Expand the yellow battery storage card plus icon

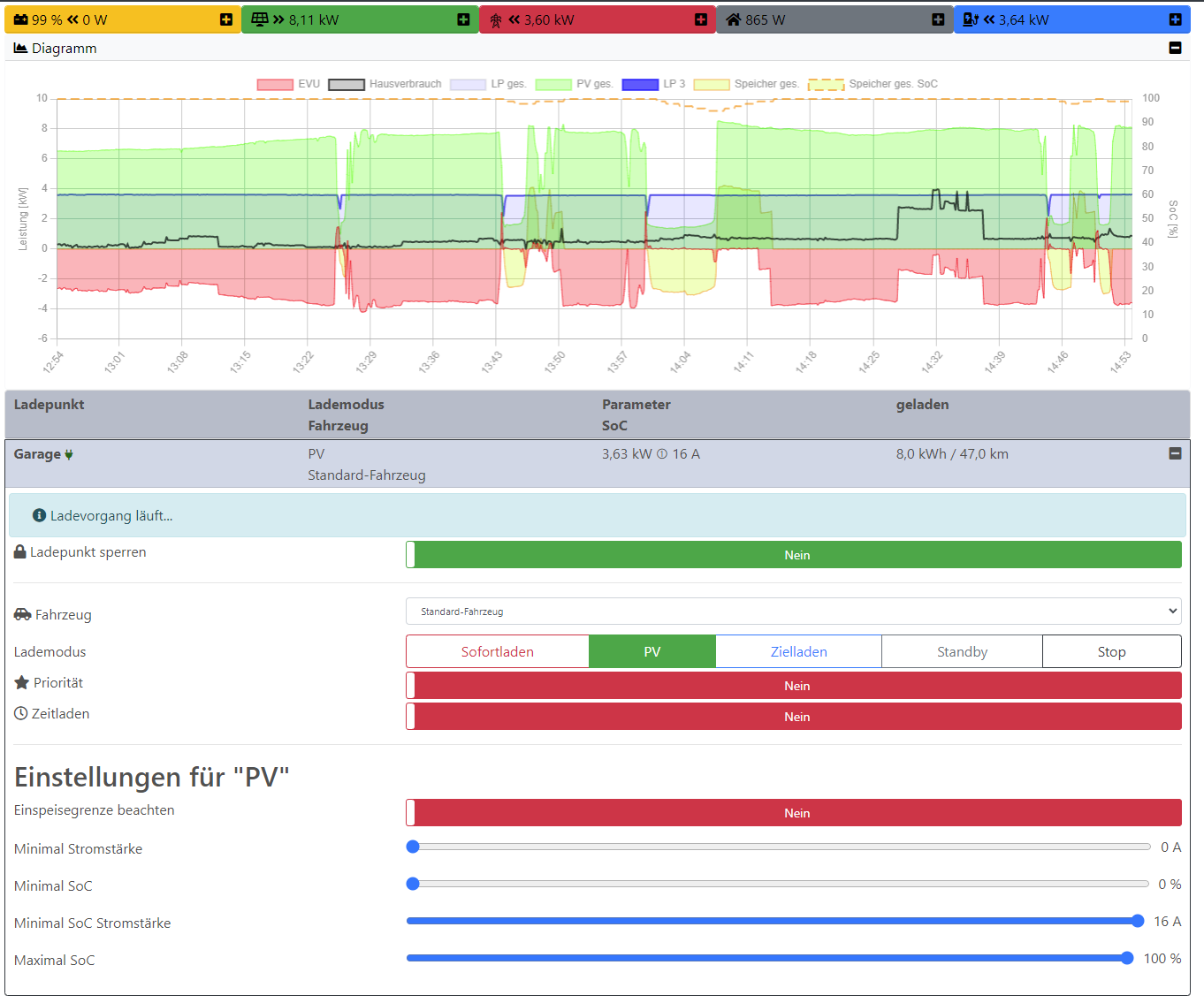pos(226,19)
